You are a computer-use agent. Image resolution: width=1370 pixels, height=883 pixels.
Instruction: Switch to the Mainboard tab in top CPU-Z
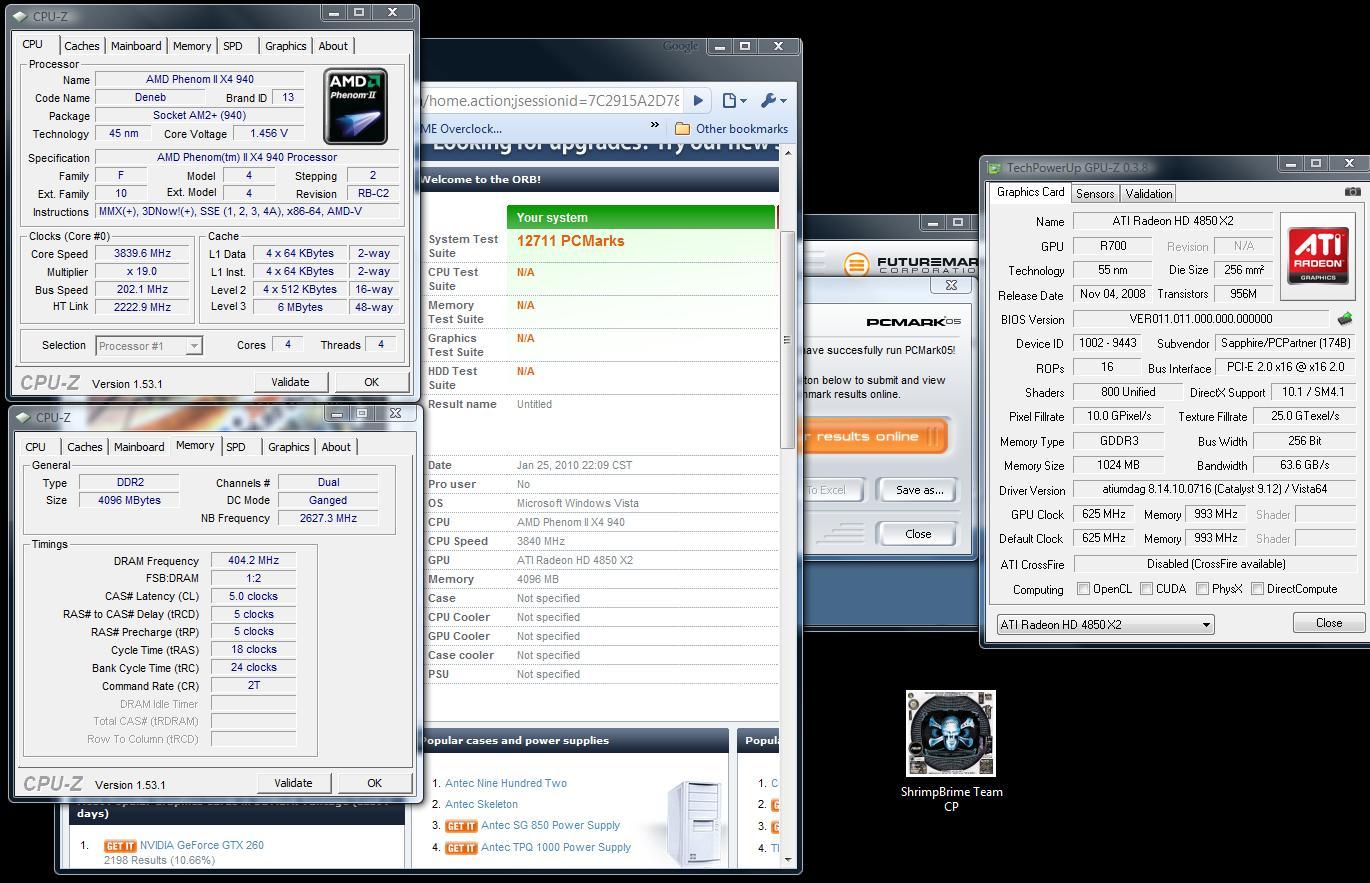(x=136, y=46)
